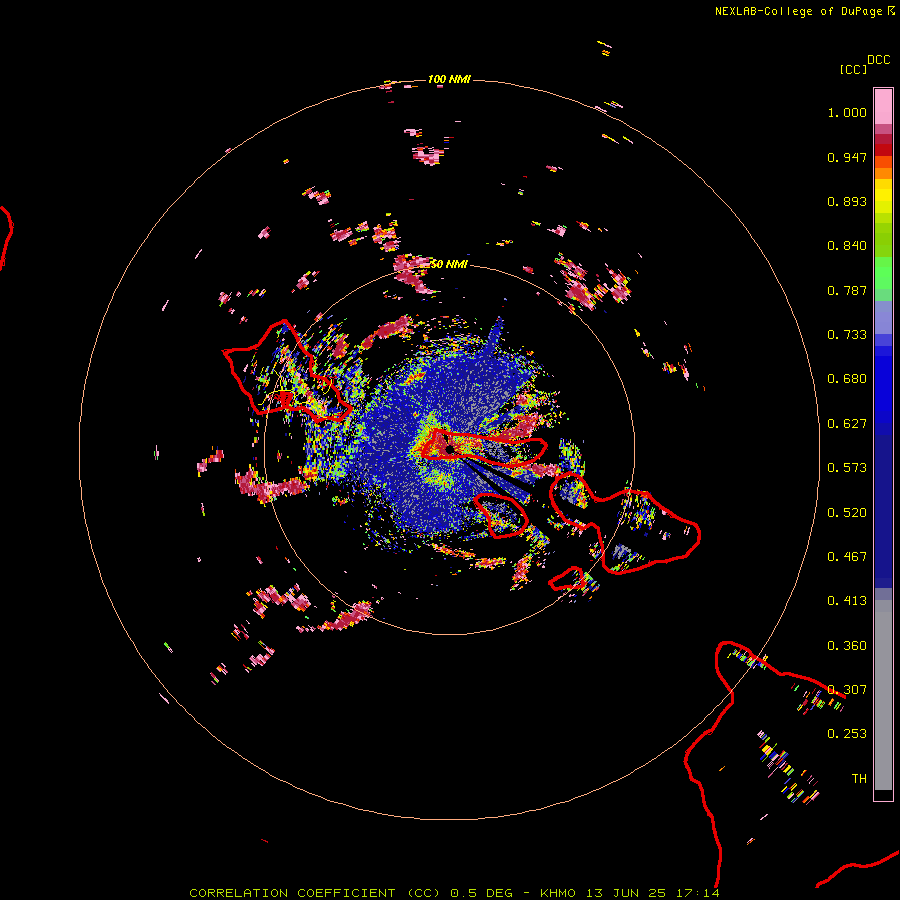Click the 0.947 color scale label
The width and height of the screenshot is (900, 900).
(x=847, y=157)
